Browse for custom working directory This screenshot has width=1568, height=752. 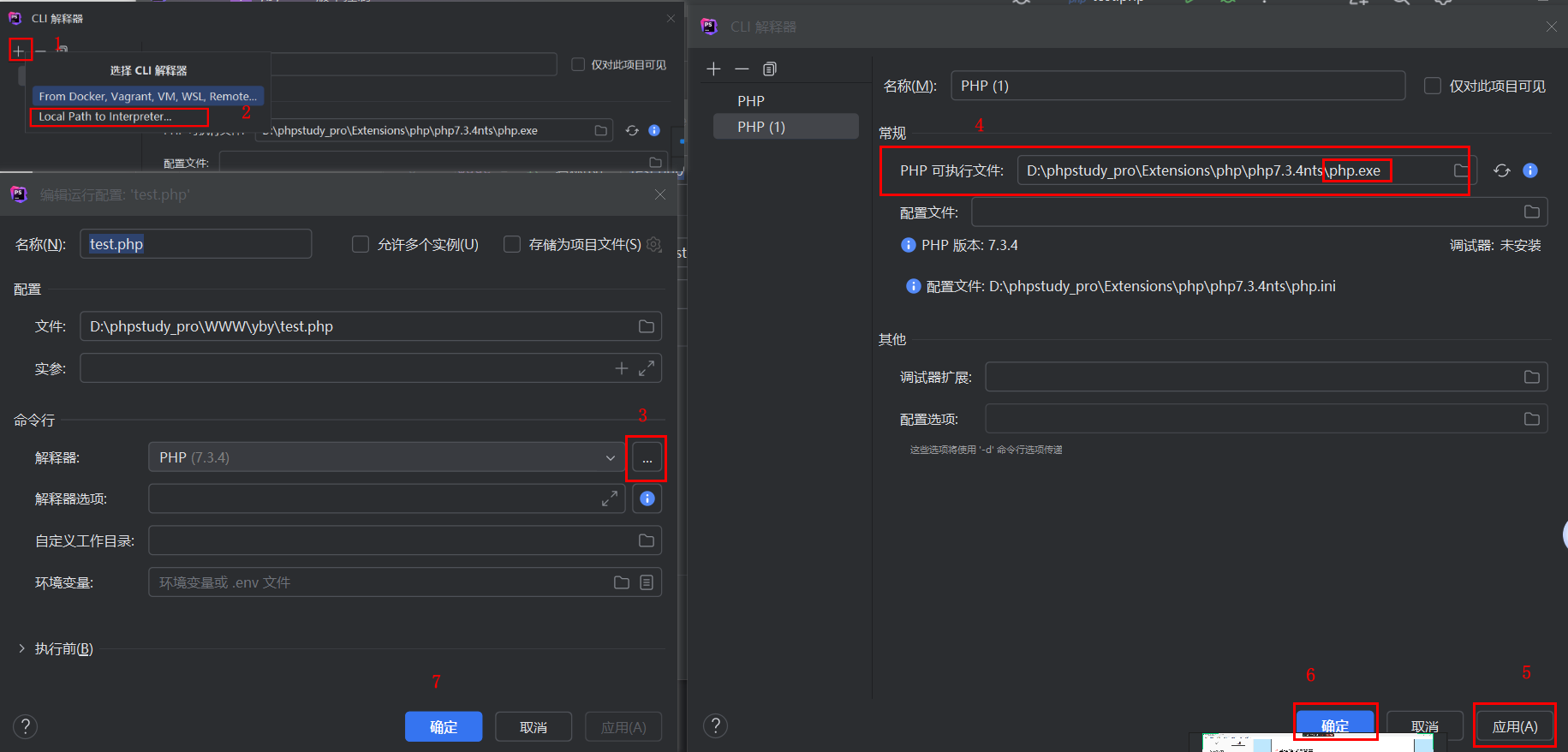647,540
